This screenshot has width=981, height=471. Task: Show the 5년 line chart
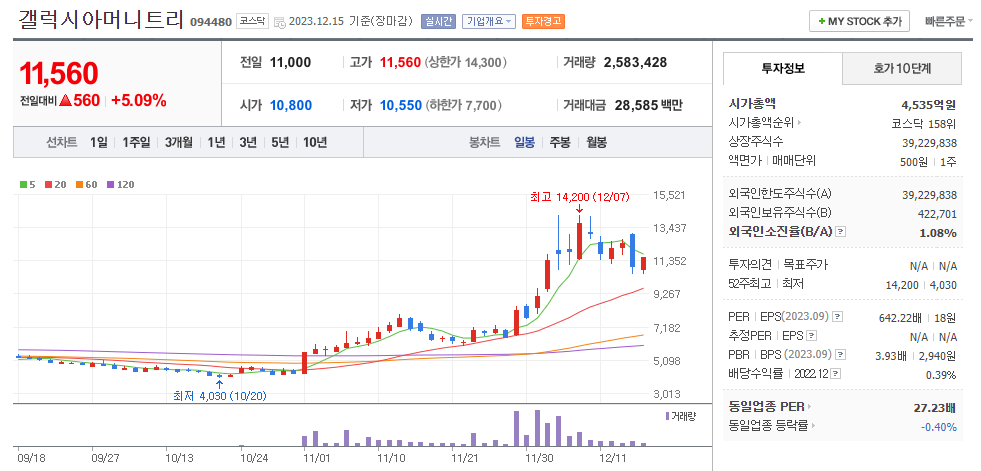pyautogui.click(x=280, y=142)
